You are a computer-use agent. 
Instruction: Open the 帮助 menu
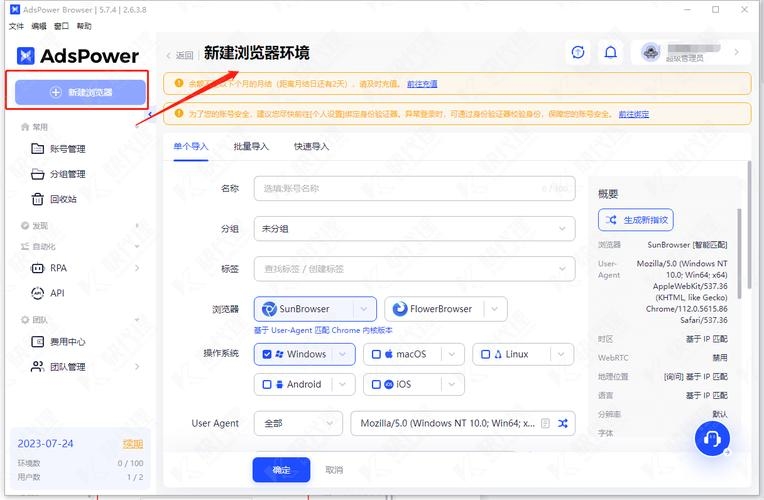(x=84, y=26)
